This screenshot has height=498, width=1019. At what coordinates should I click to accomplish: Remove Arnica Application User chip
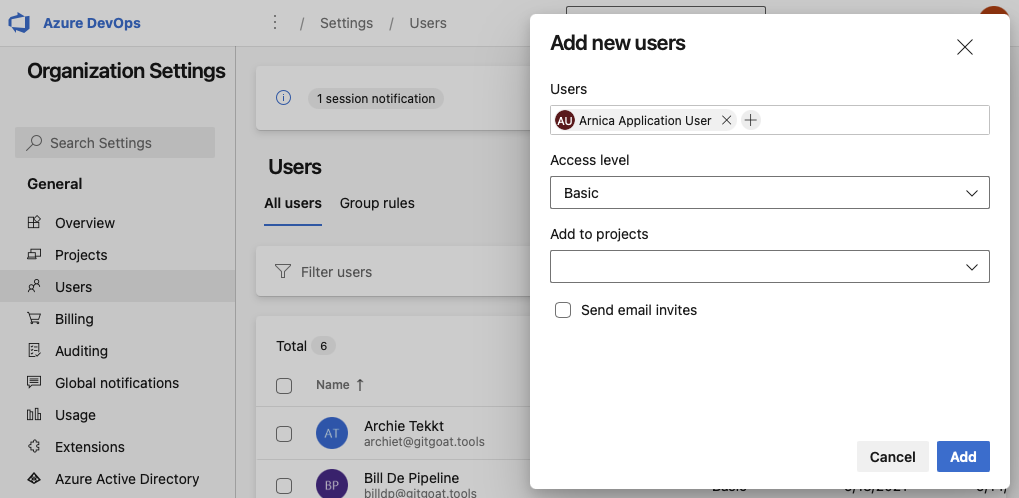727,120
